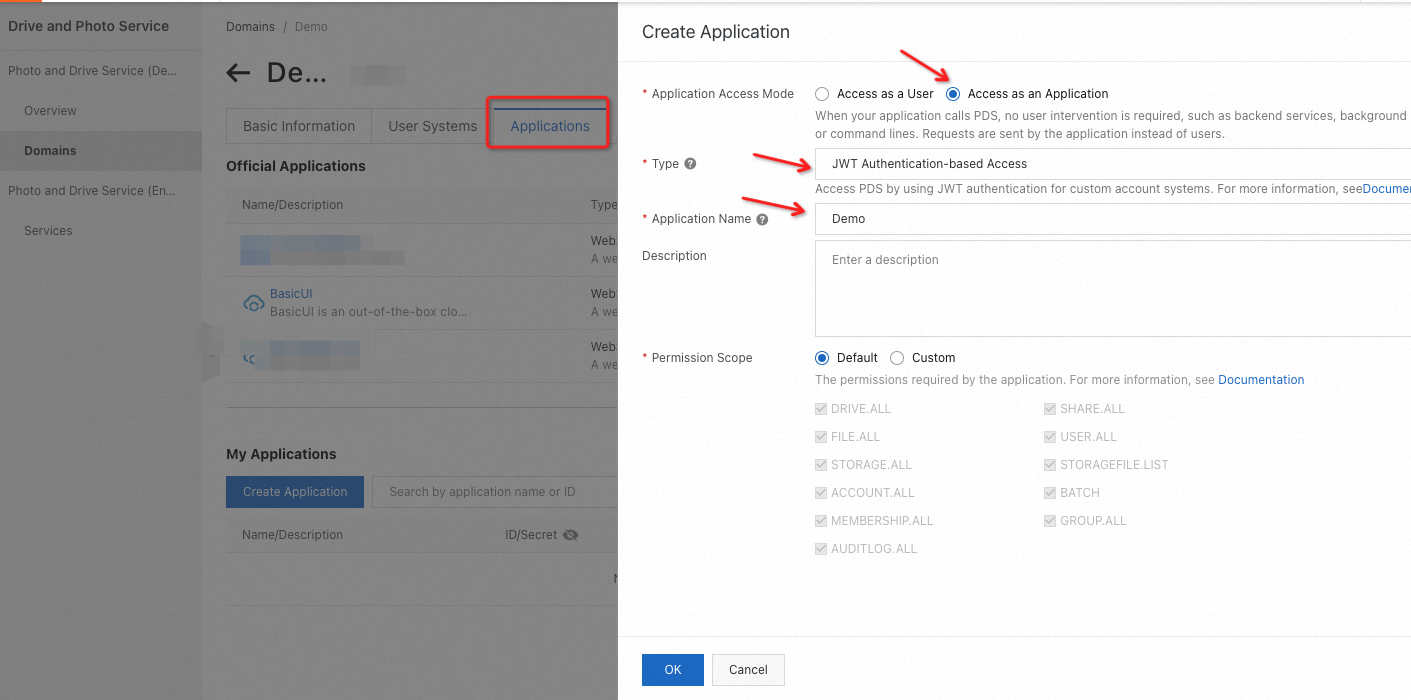Select the Access as a User radio button
Viewport: 1411px width, 700px height.
tap(822, 94)
